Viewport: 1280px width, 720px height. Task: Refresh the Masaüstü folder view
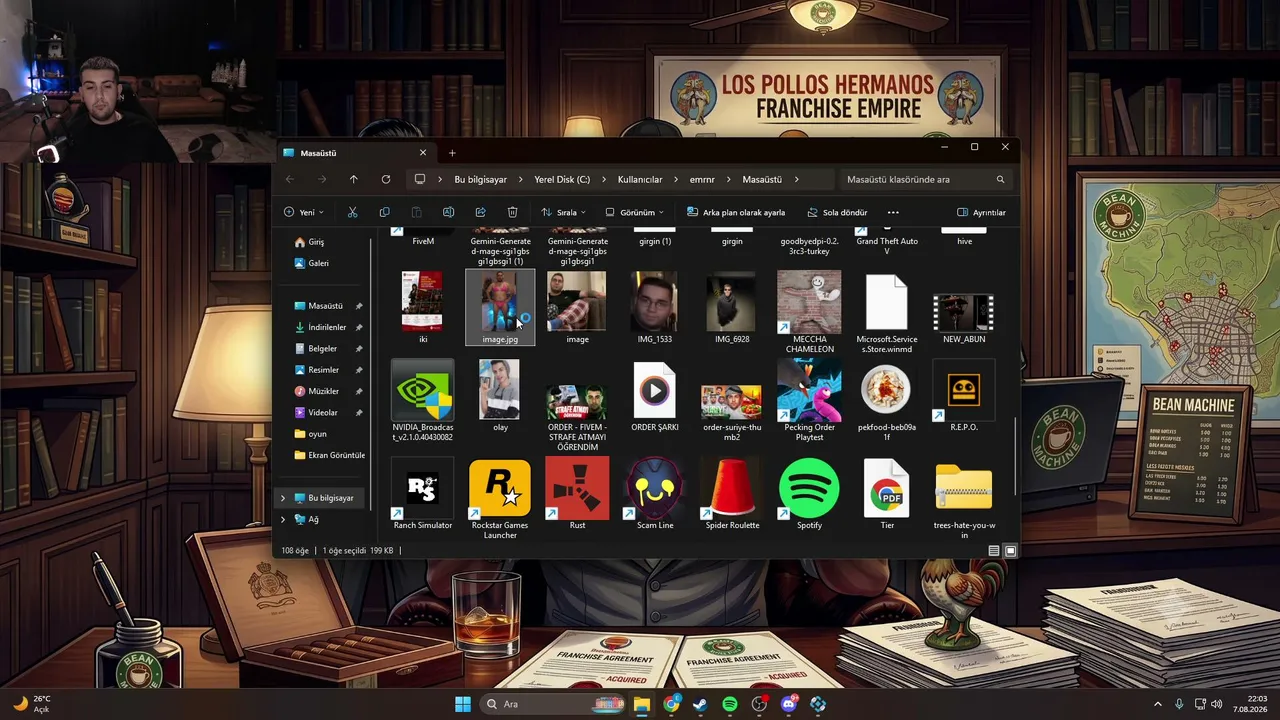tap(385, 179)
